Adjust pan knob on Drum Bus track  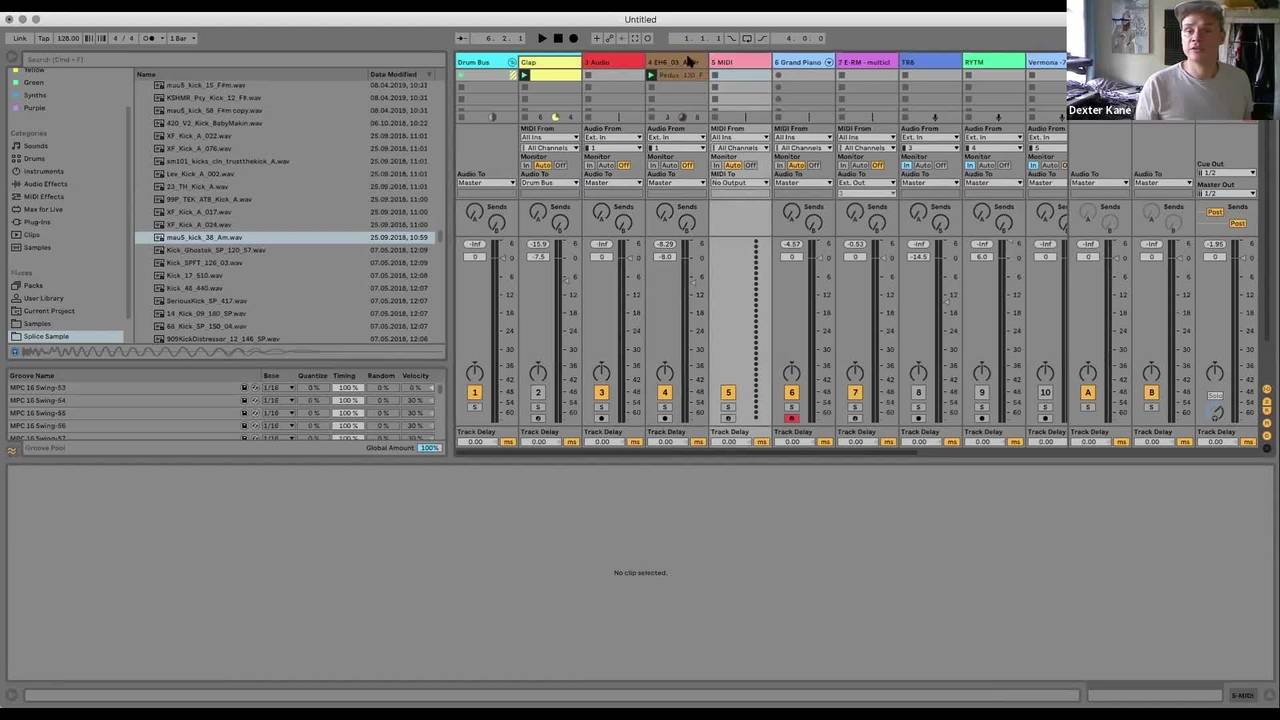[x=474, y=373]
